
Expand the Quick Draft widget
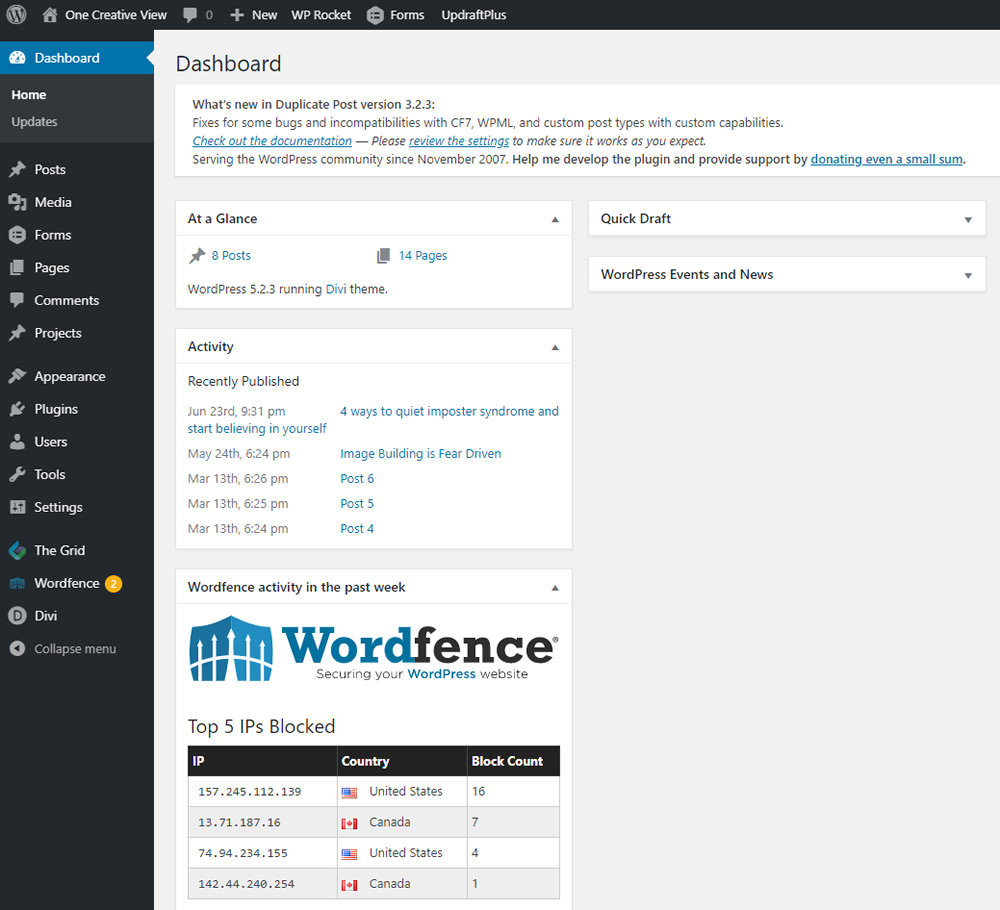point(968,219)
